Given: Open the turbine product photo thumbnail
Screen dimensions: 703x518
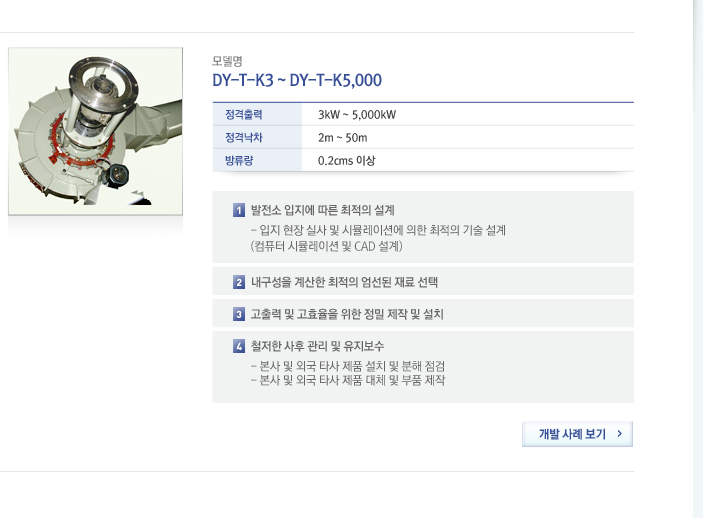Looking at the screenshot, I should 95,131.
